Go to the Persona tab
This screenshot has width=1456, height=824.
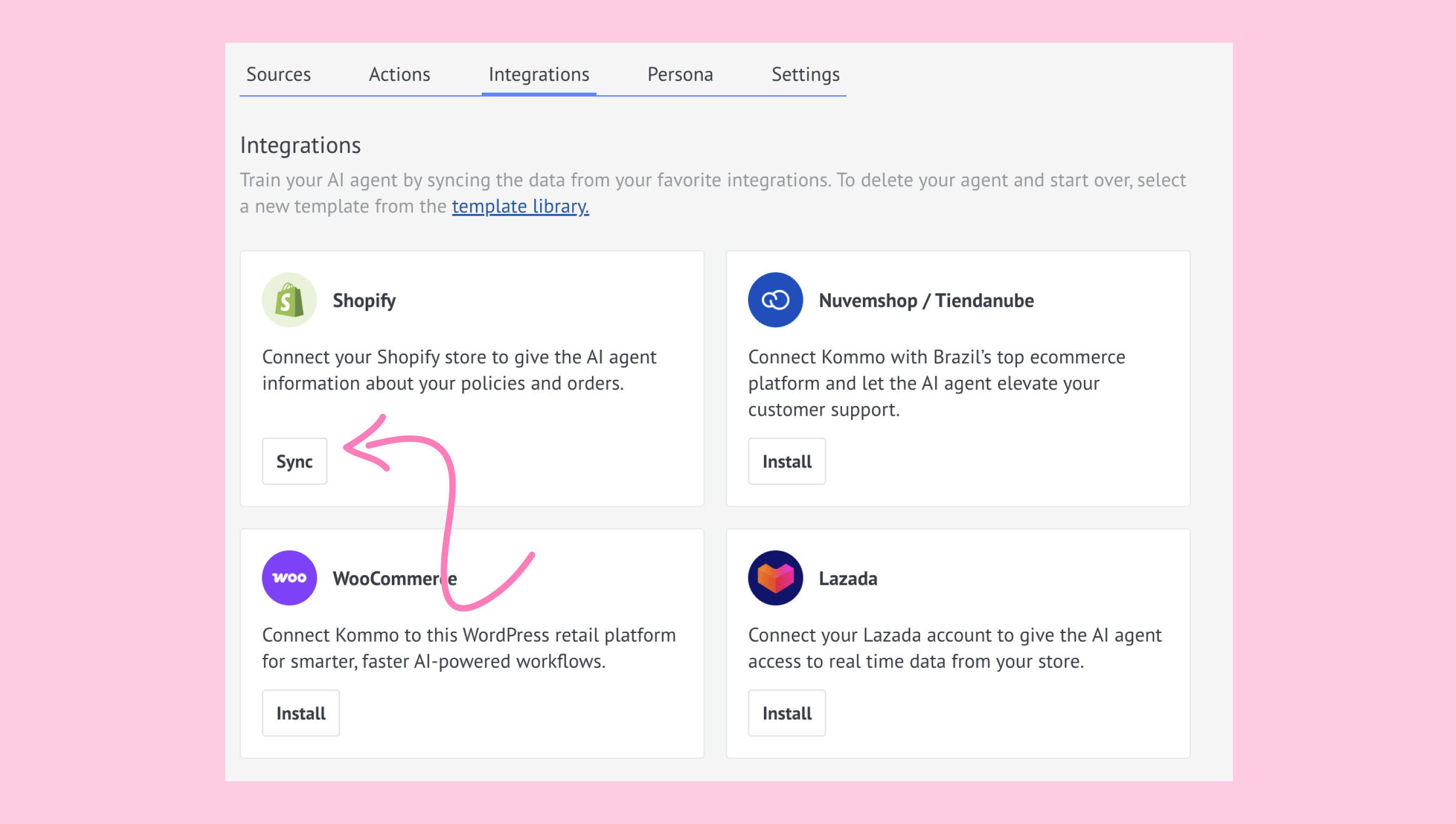point(680,75)
